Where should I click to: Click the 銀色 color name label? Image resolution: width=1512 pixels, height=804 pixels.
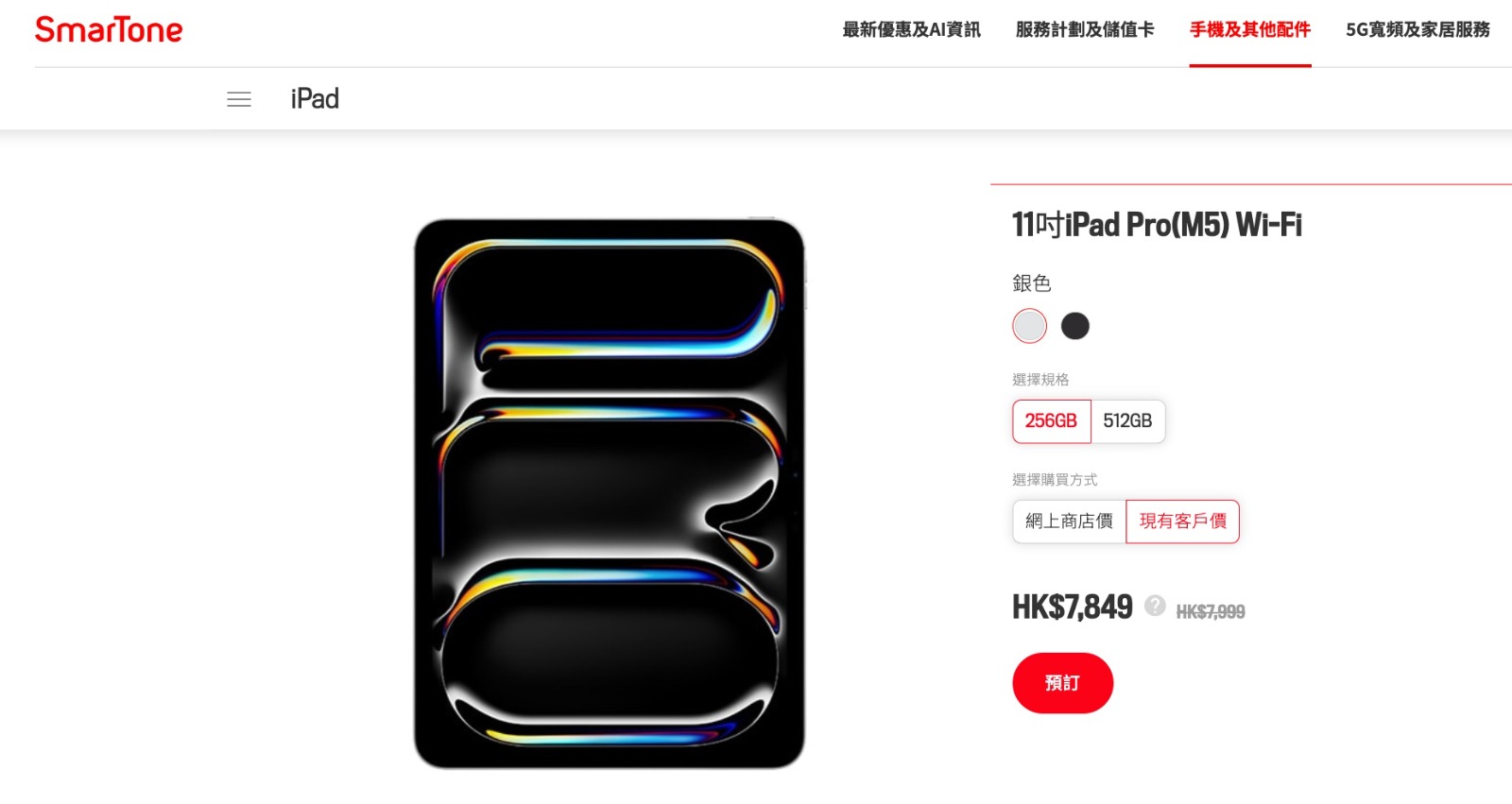(x=1031, y=283)
